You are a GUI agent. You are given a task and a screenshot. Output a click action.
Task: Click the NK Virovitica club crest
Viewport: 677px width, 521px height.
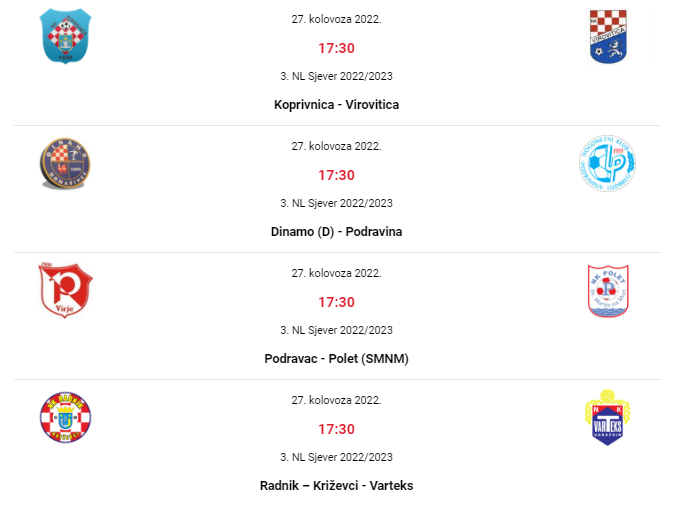click(608, 37)
